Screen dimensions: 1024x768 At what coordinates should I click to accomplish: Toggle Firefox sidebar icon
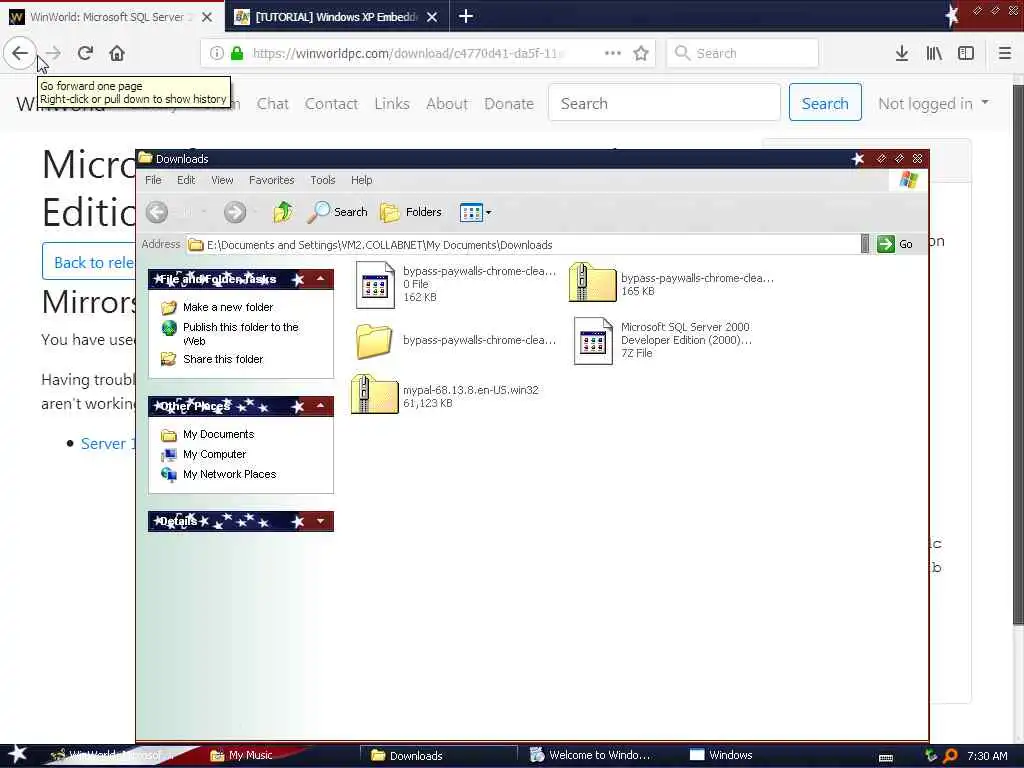click(x=966, y=53)
